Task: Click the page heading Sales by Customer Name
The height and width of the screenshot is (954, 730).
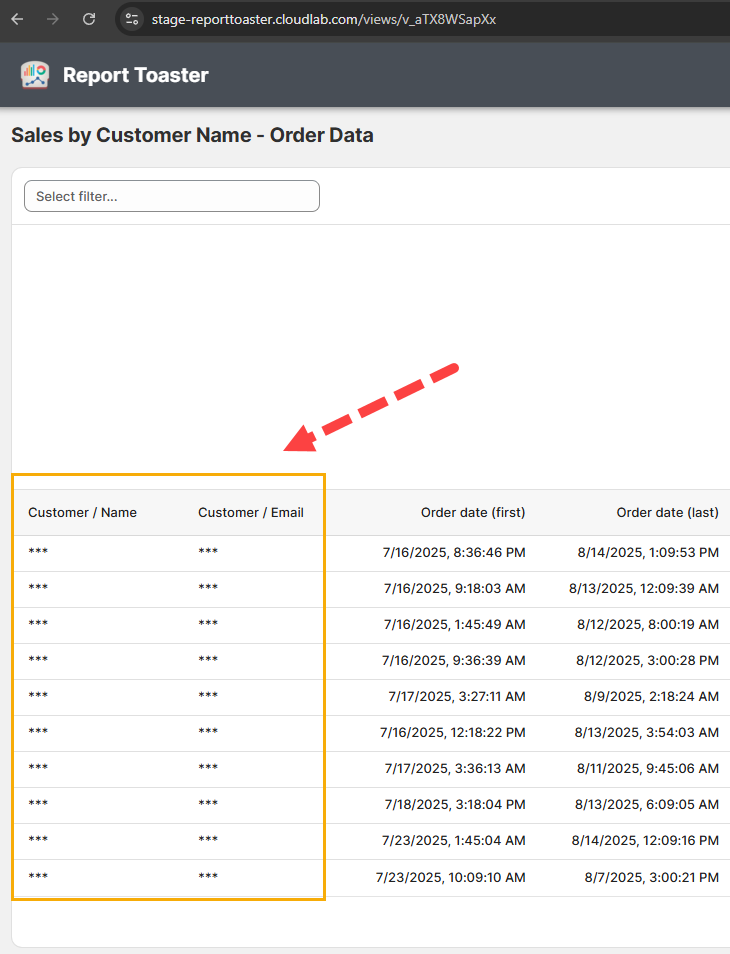Action: click(192, 135)
